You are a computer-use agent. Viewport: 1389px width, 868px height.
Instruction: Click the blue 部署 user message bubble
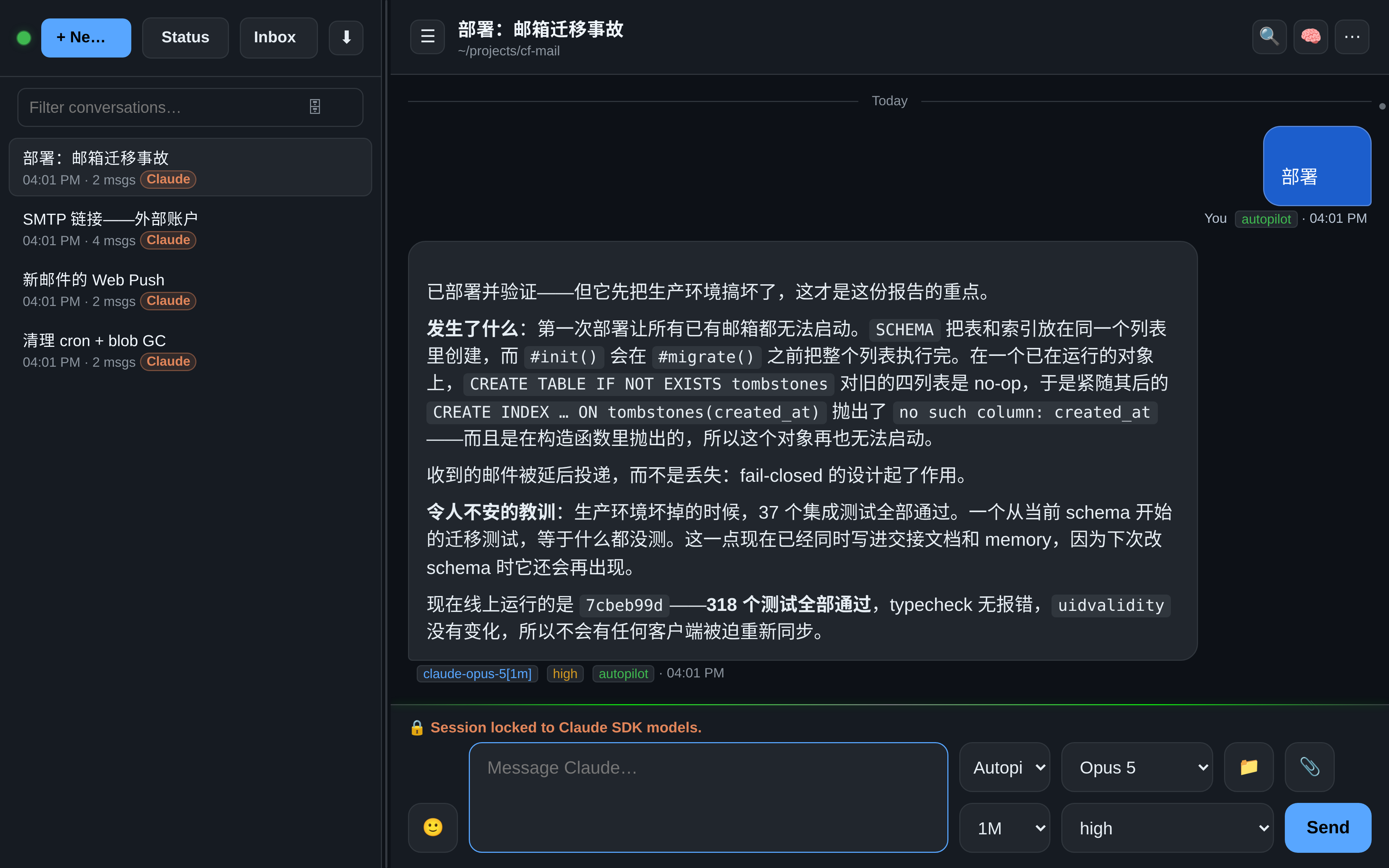[1317, 166]
